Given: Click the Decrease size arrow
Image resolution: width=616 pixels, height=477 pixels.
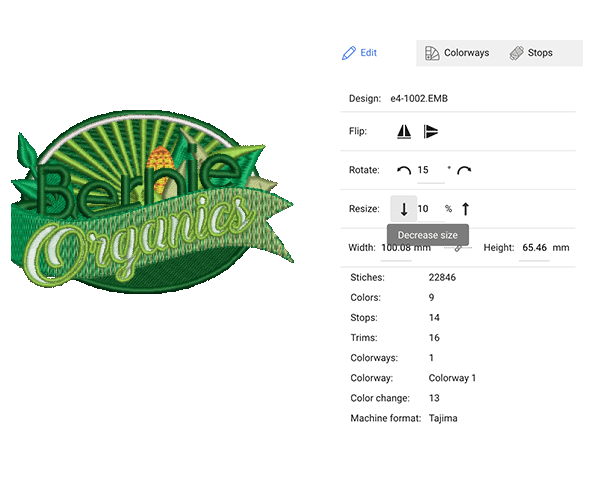Looking at the screenshot, I should tap(404, 209).
